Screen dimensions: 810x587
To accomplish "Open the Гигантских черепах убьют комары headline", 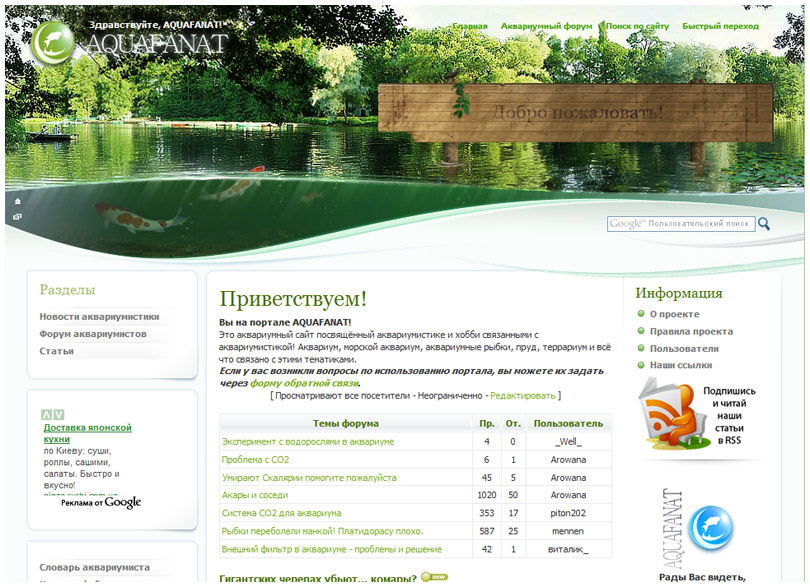I will pyautogui.click(x=318, y=578).
